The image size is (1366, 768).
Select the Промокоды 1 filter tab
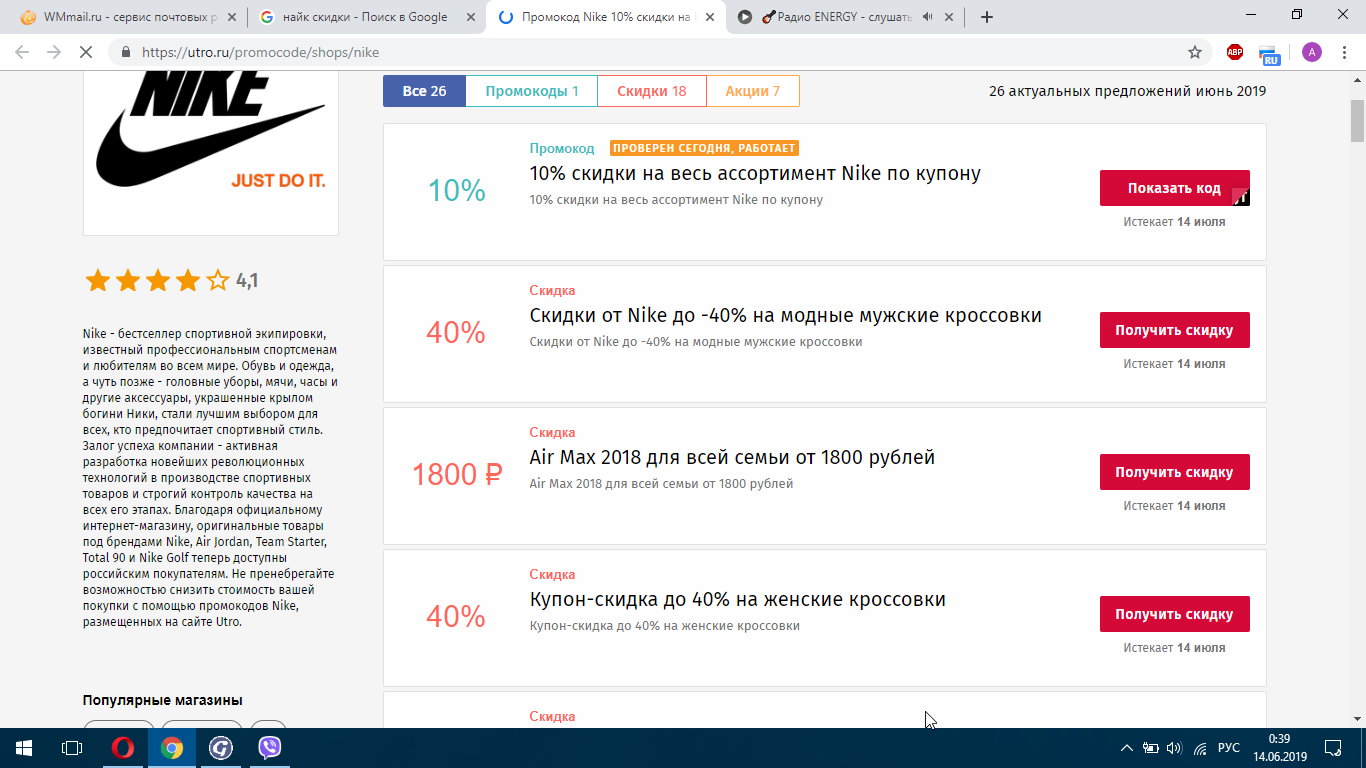point(532,91)
